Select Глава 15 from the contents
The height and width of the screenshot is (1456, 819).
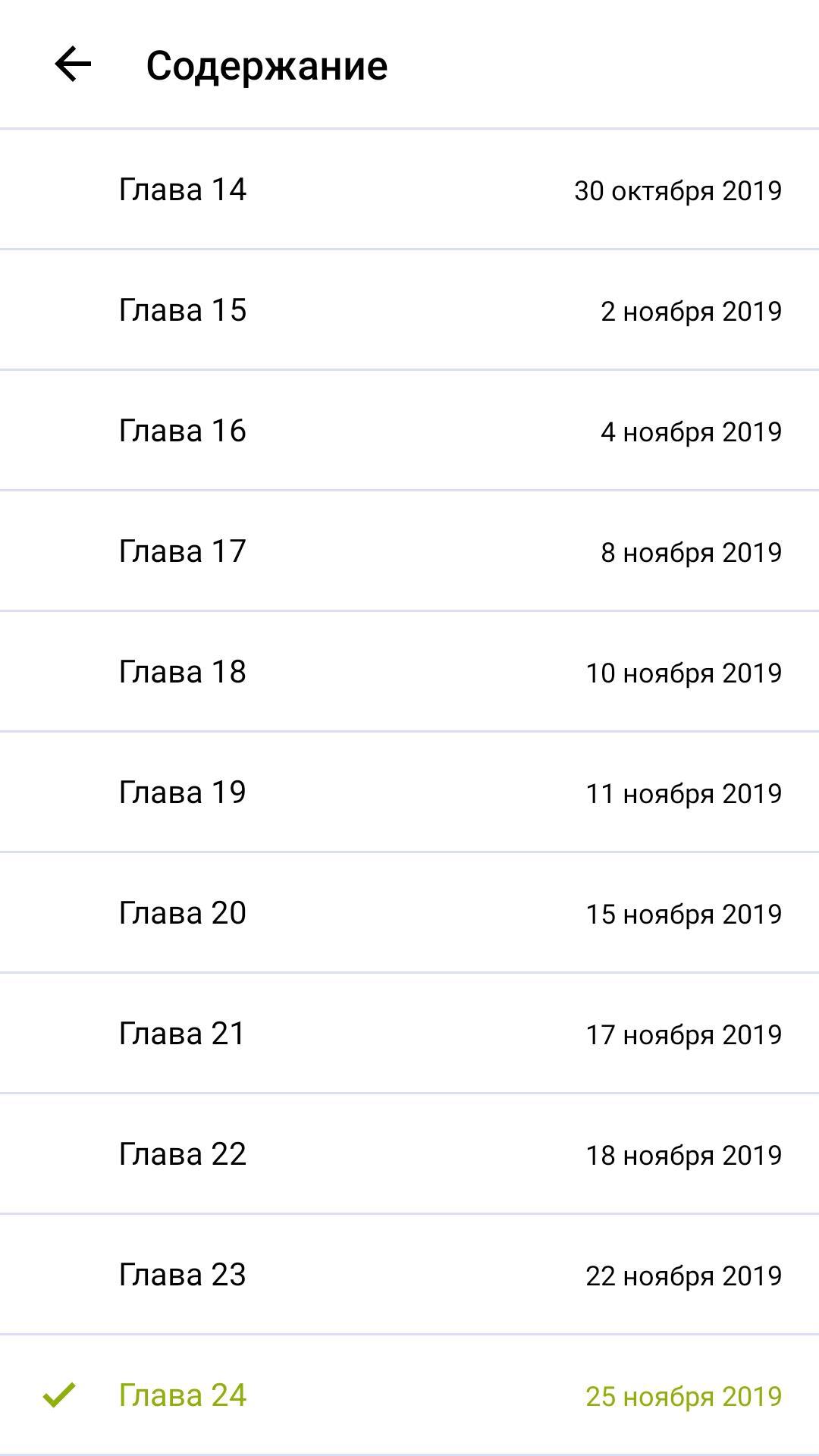(x=183, y=310)
